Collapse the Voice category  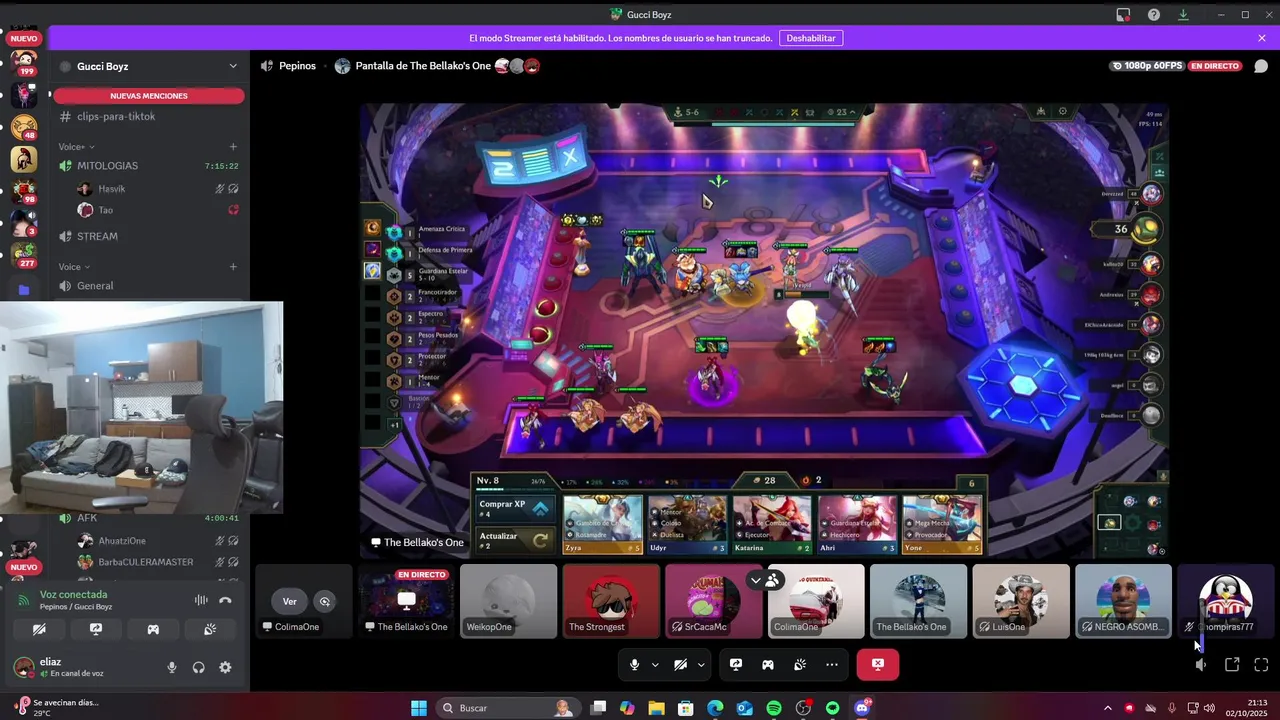[x=73, y=267]
